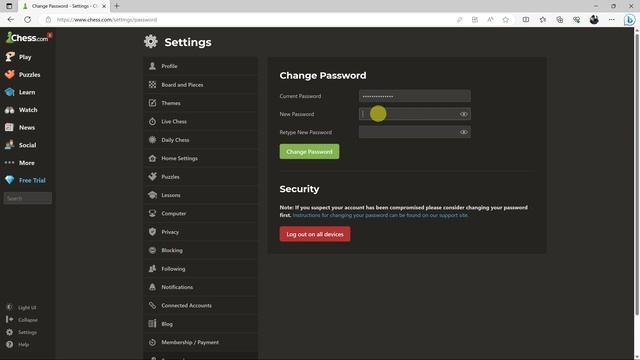Viewport: 640px width, 360px height.
Task: Open Lessons settings
Action: (x=200, y=195)
